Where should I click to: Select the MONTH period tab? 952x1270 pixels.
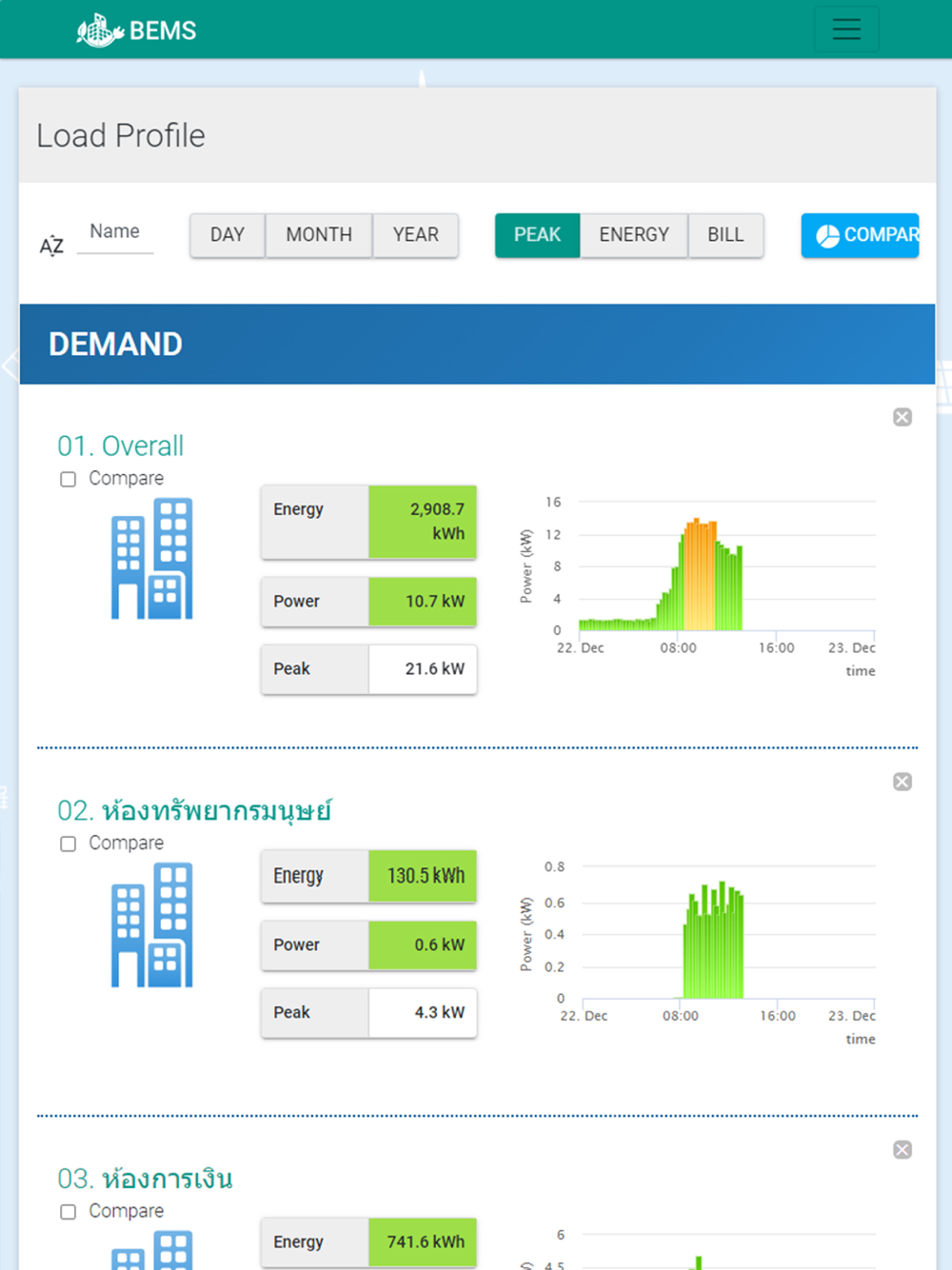coord(319,235)
